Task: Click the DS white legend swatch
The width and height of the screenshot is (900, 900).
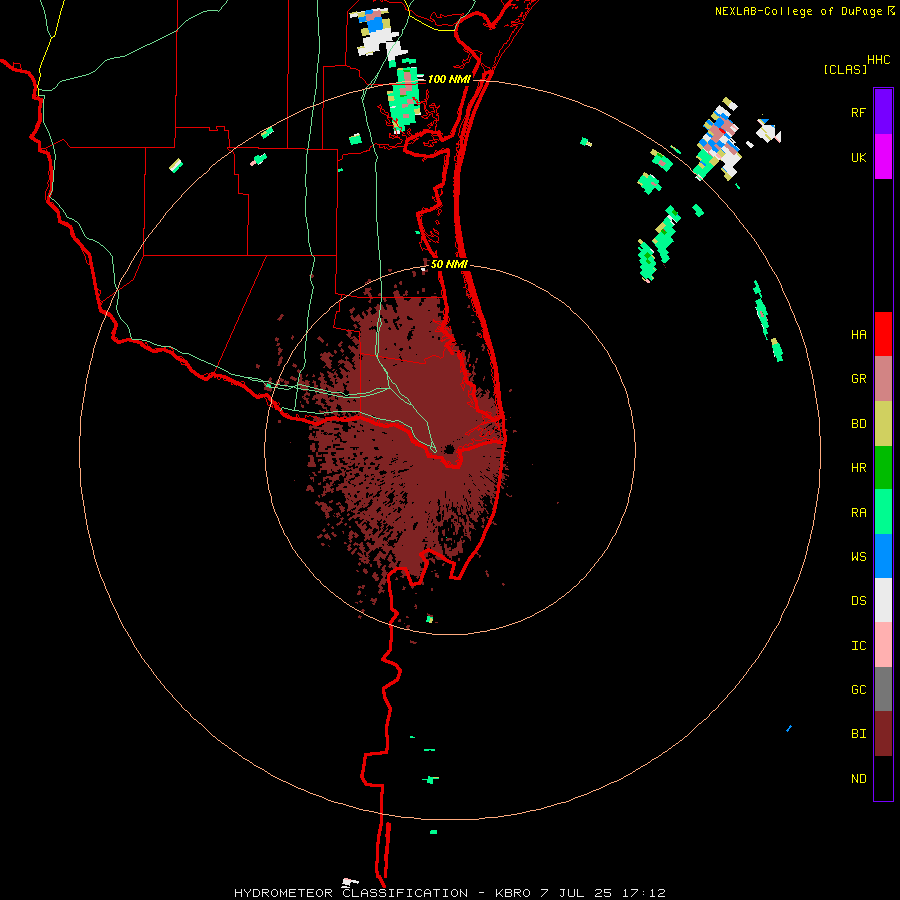Action: click(x=883, y=600)
